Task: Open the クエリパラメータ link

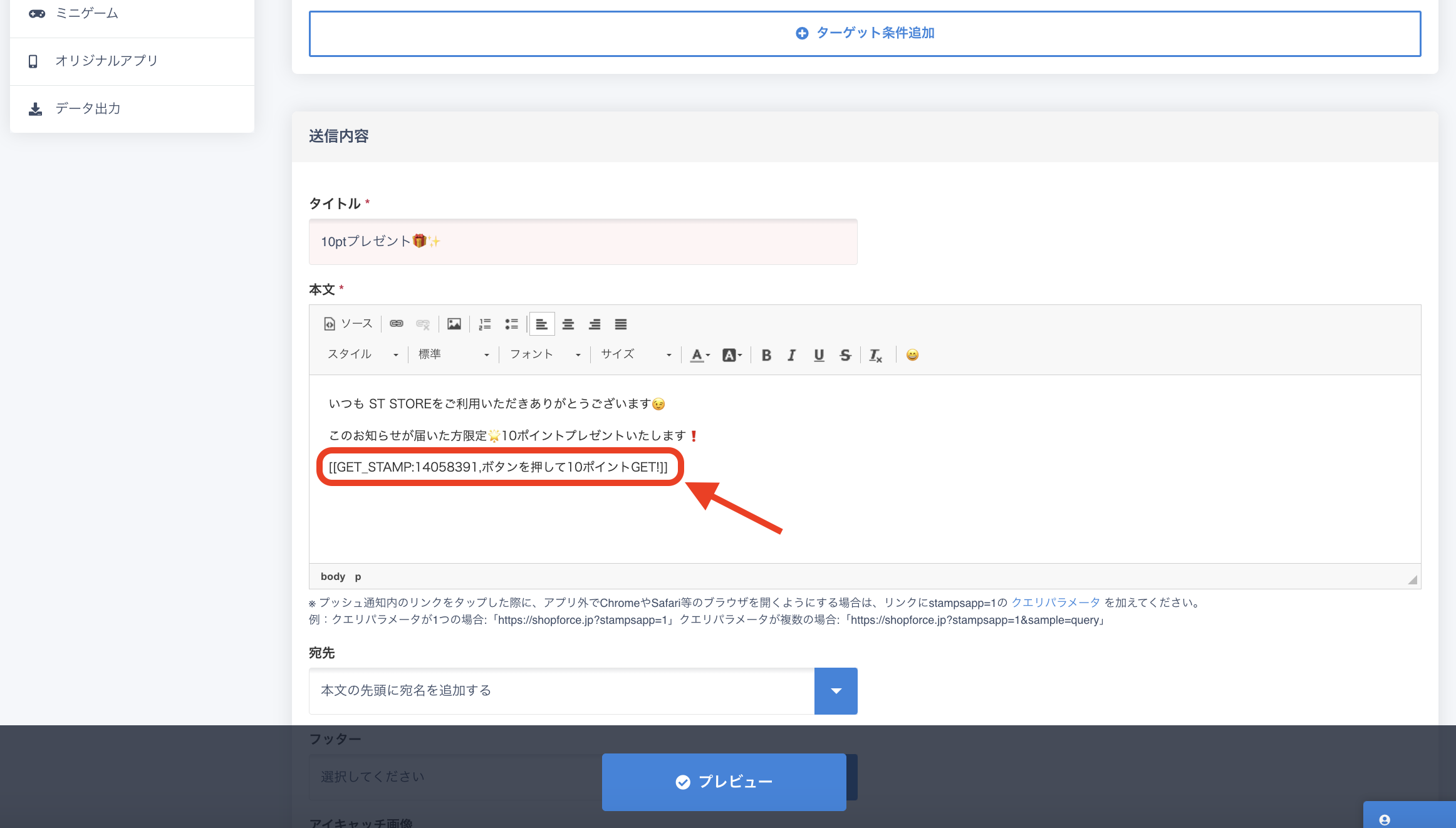Action: pos(1056,603)
